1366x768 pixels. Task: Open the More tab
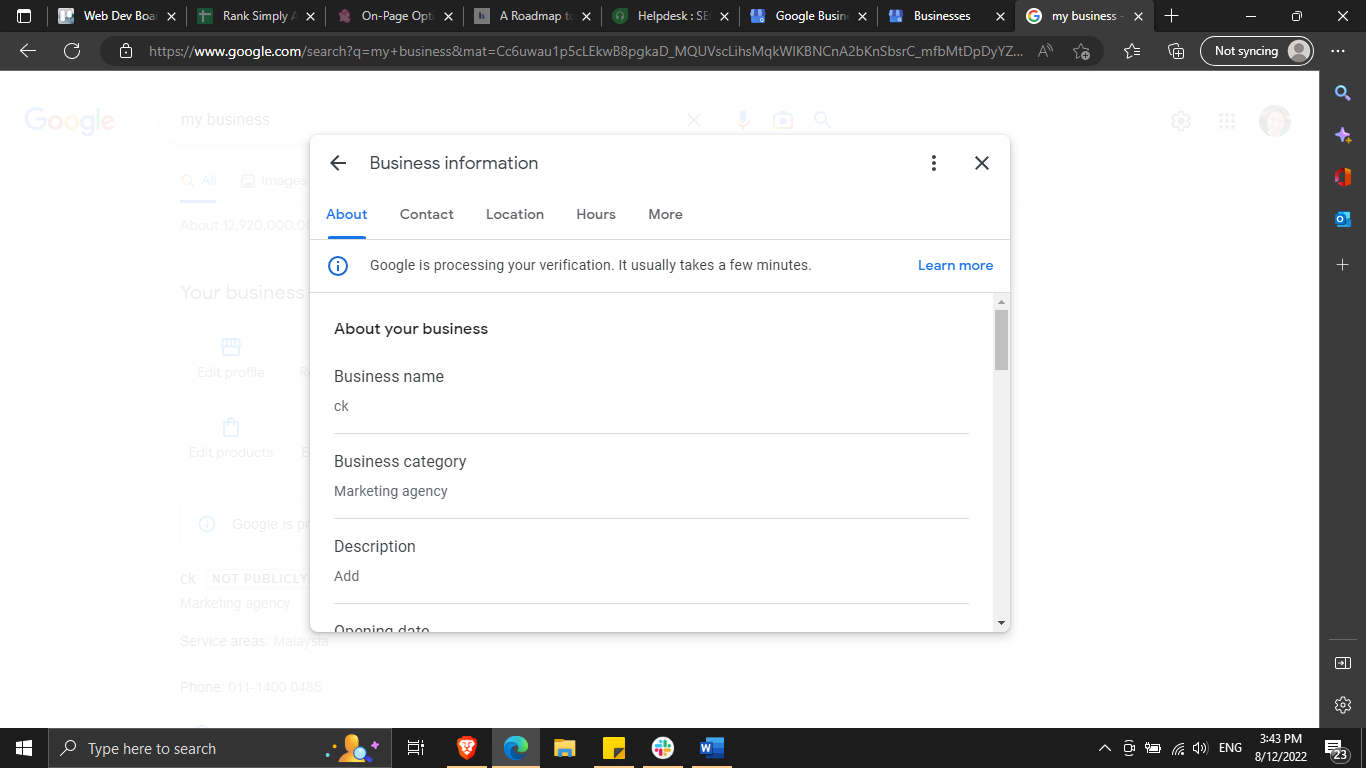[x=665, y=214]
